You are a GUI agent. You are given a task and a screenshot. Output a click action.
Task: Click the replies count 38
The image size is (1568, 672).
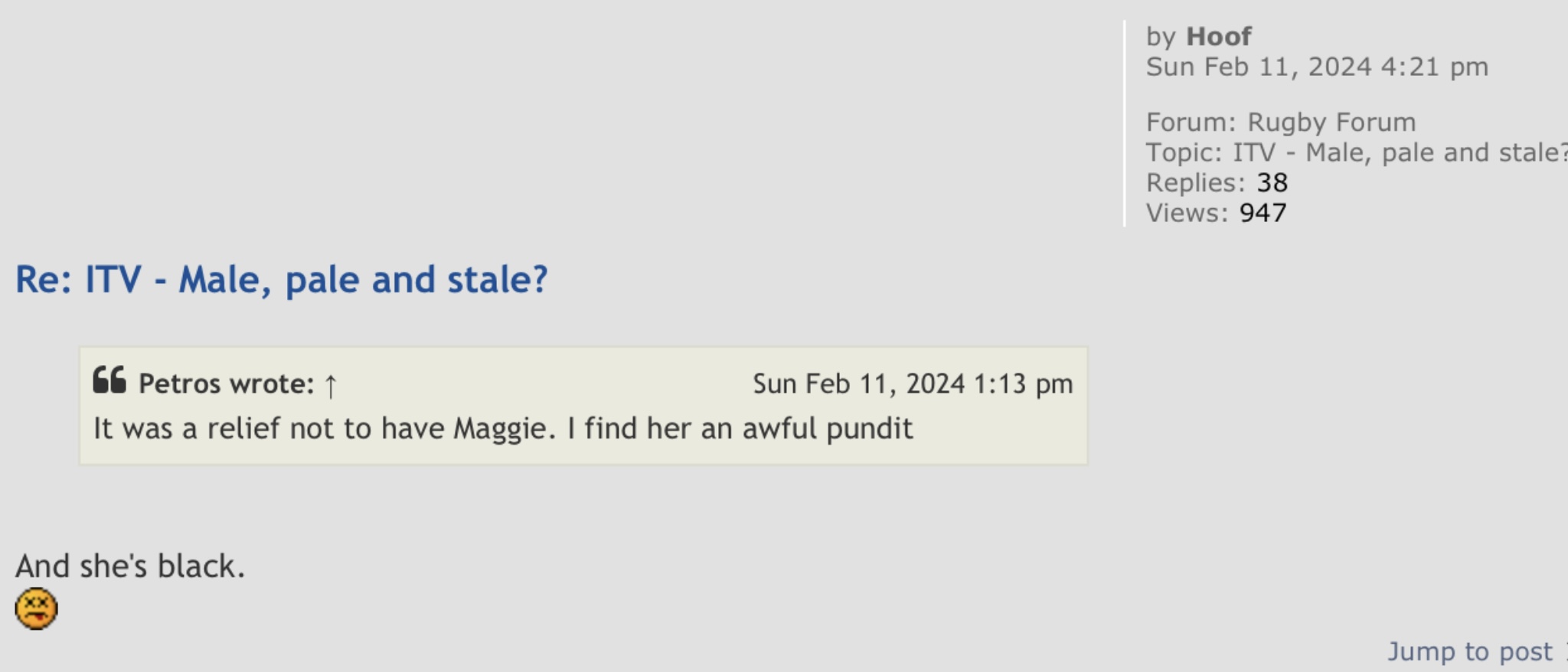[x=1272, y=182]
